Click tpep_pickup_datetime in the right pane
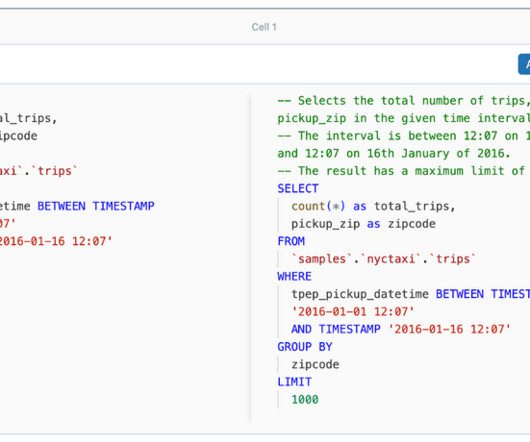Viewport: 530px width, 442px height. click(x=360, y=294)
